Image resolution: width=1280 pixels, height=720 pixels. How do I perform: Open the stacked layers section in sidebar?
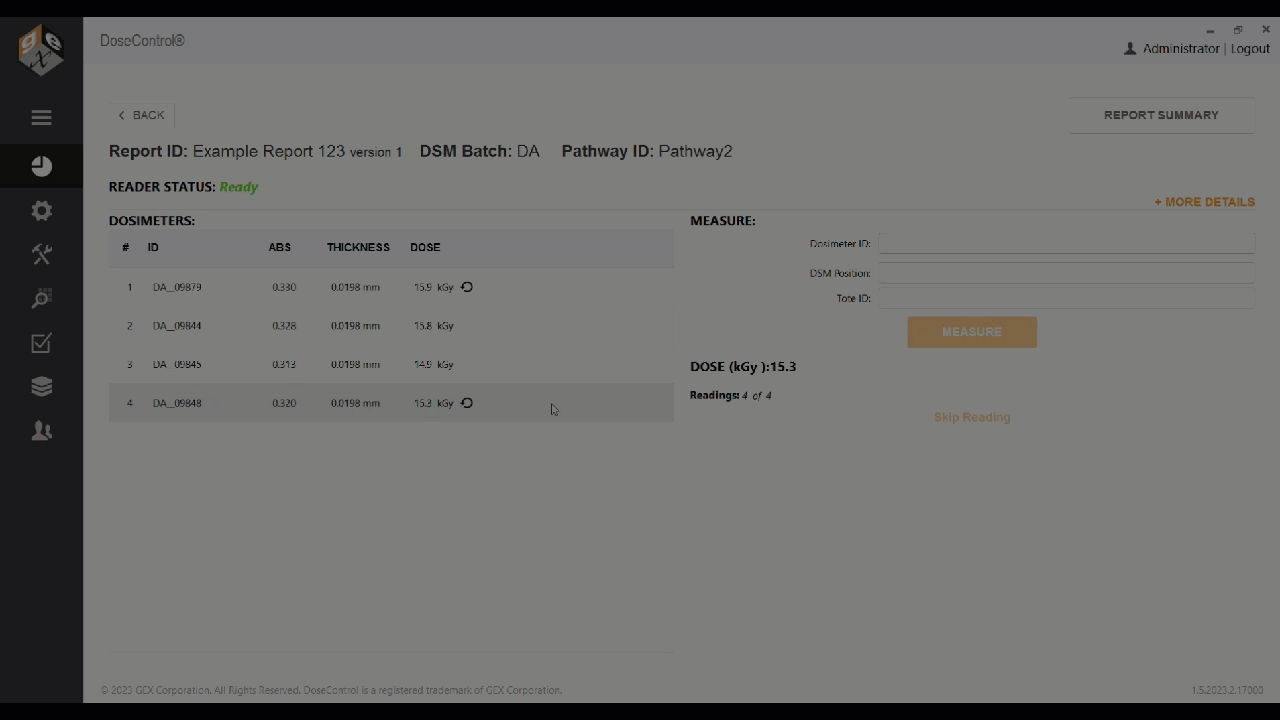(x=41, y=387)
